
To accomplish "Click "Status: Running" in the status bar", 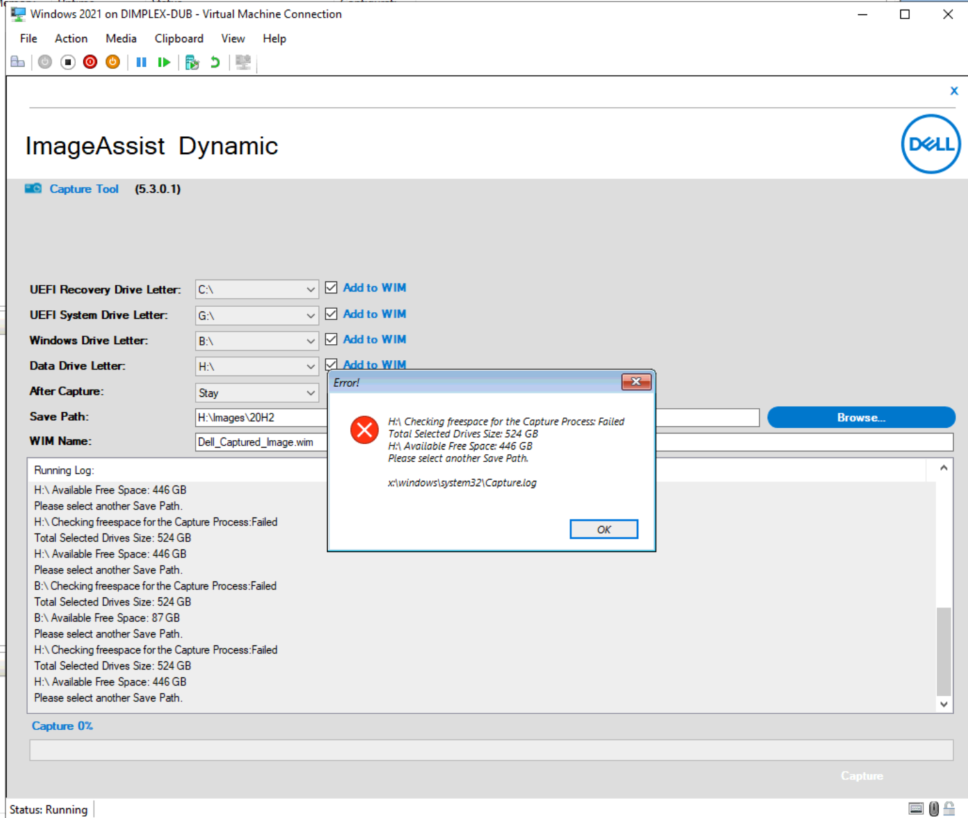I will pos(49,809).
